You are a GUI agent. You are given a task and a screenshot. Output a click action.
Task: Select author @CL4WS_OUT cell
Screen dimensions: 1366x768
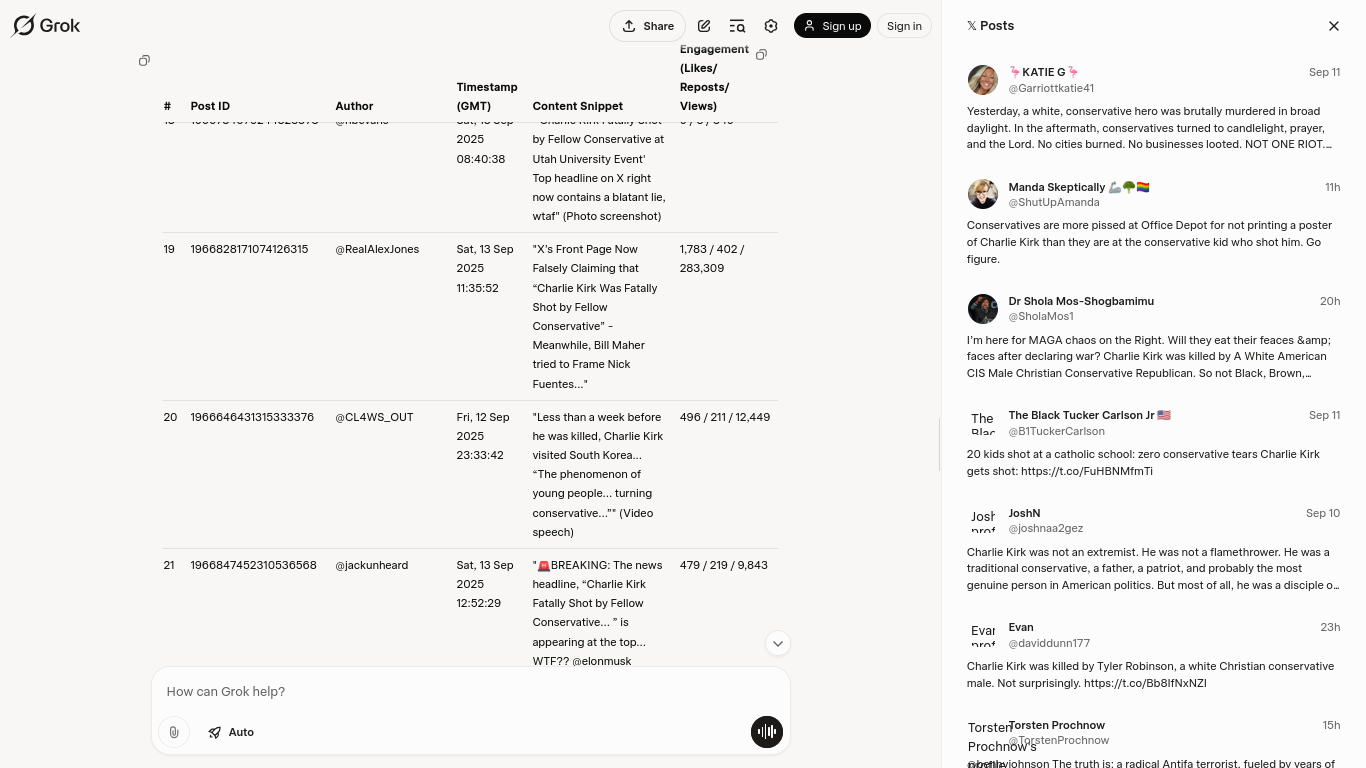[374, 417]
